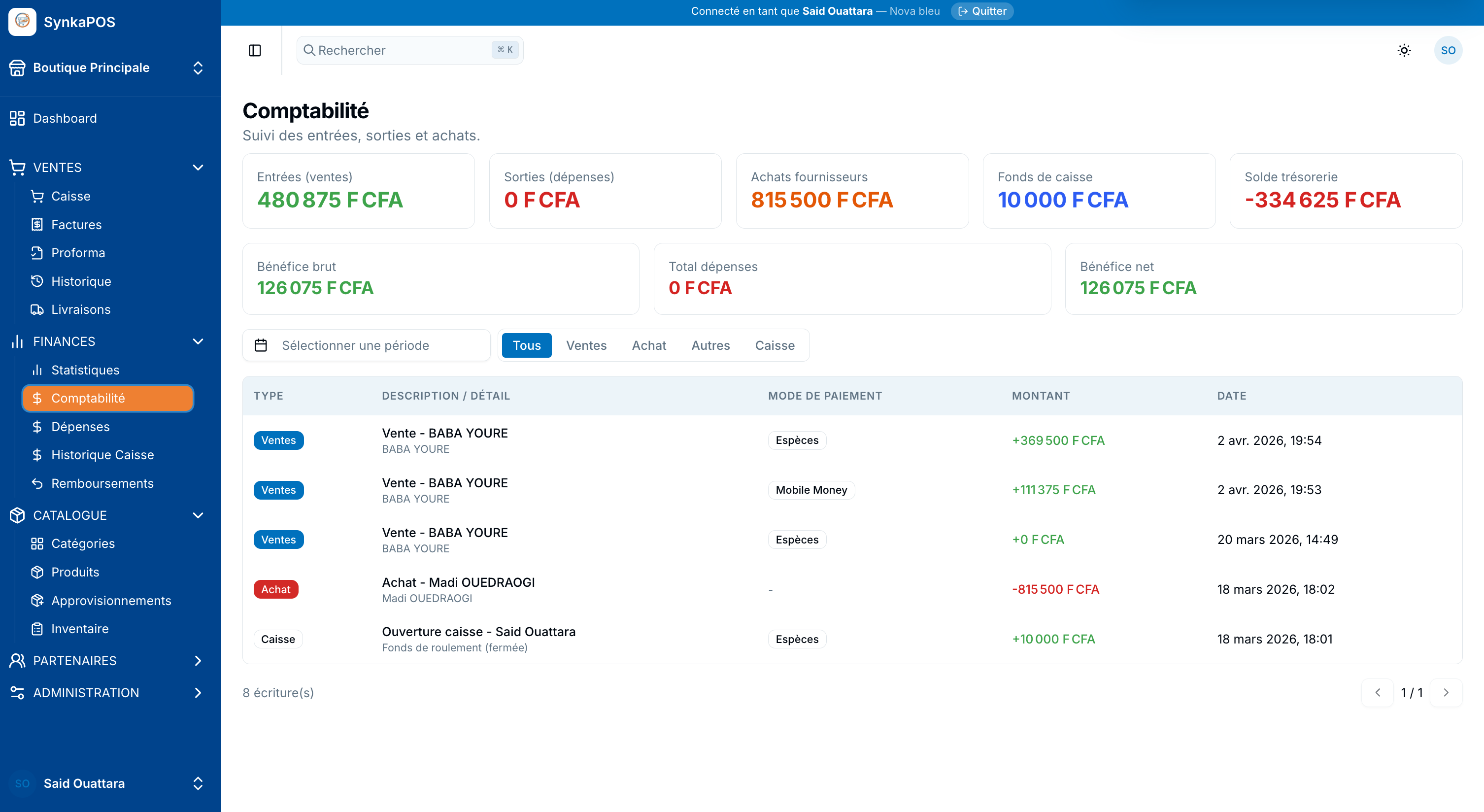This screenshot has height=812, width=1484.
Task: Switch light/dark theme sun icon
Action: point(1404,51)
